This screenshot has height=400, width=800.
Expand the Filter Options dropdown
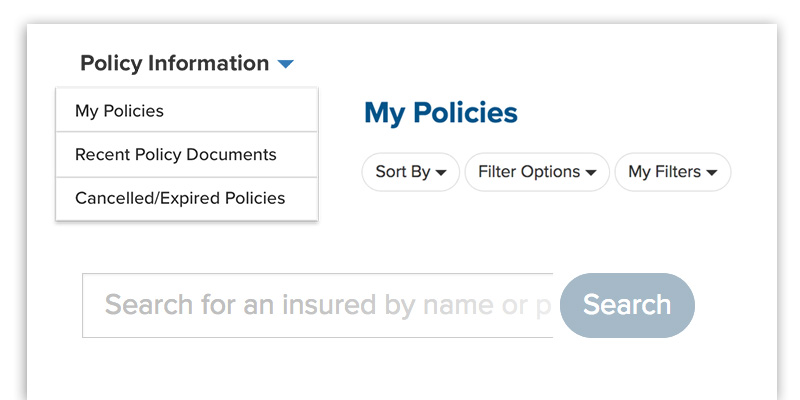click(537, 172)
